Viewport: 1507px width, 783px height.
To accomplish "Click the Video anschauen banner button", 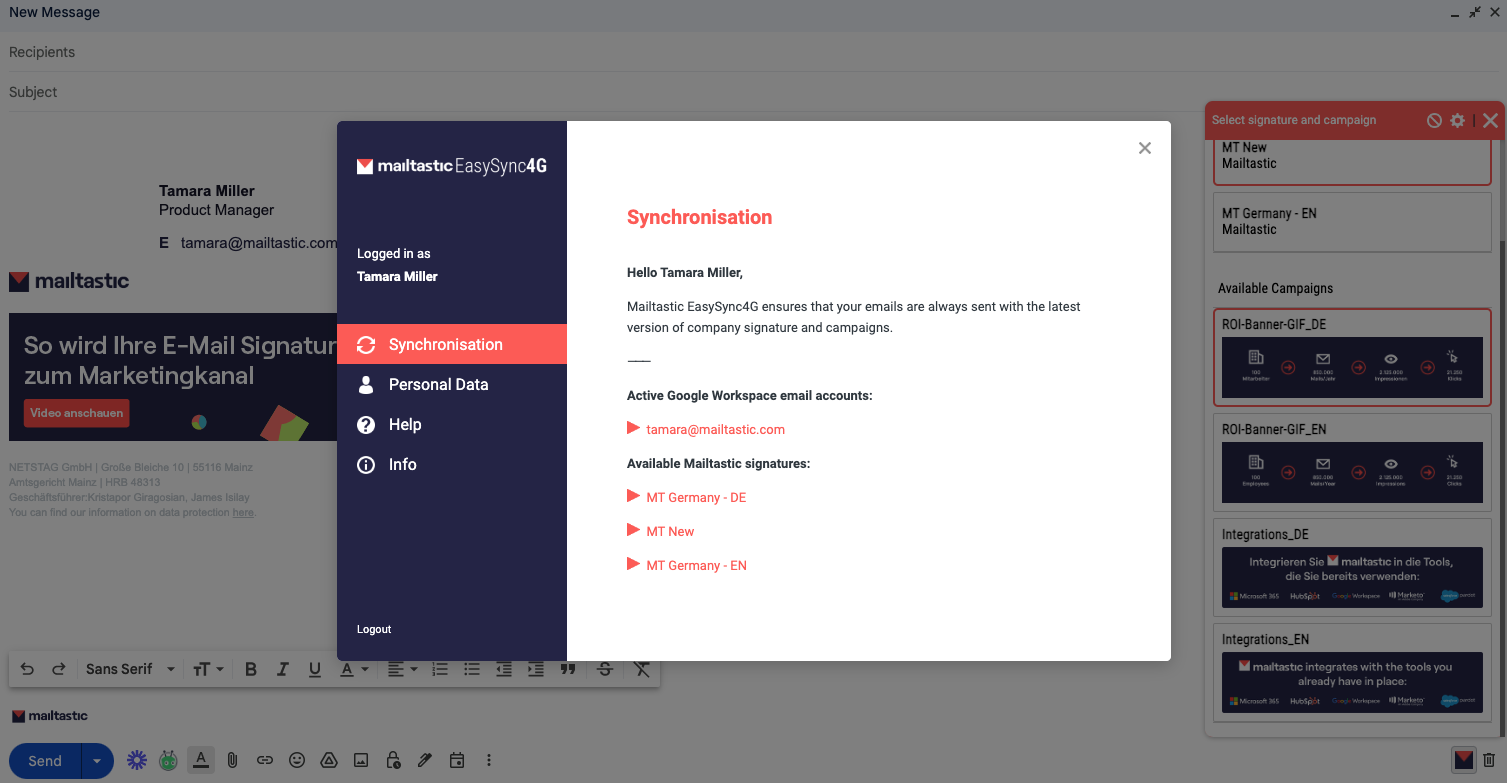I will pyautogui.click(x=77, y=413).
